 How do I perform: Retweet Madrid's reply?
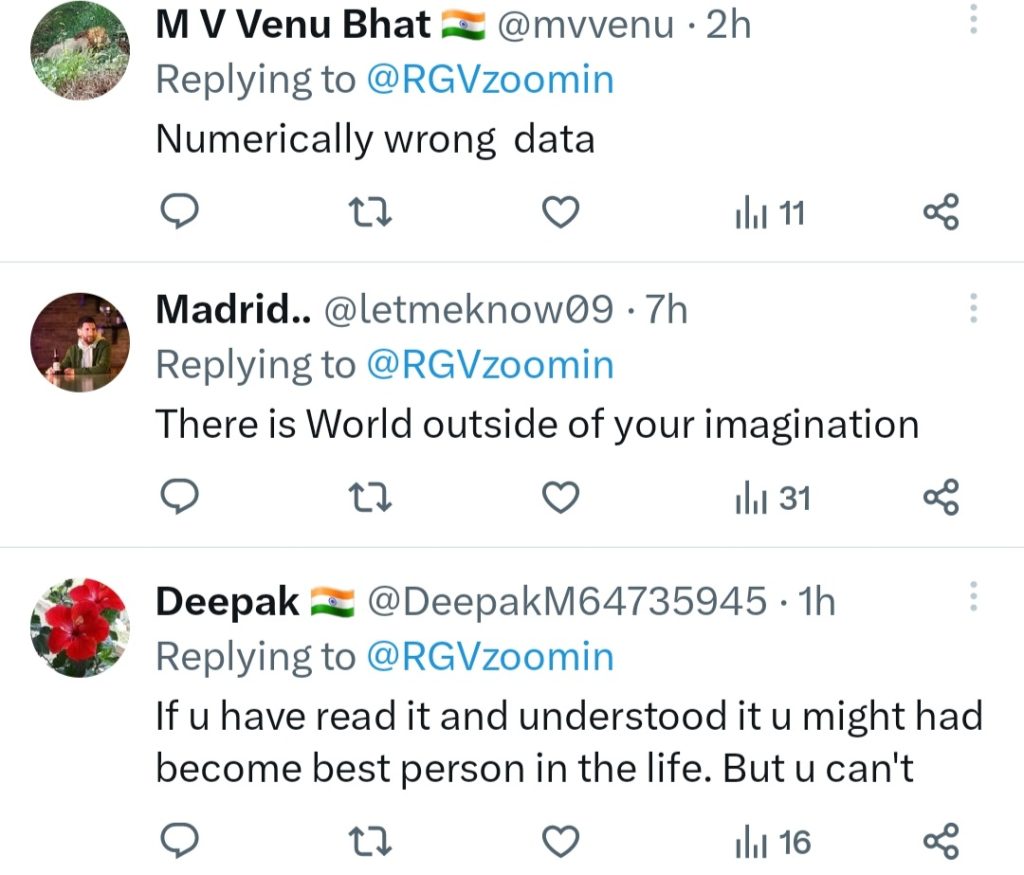point(370,497)
